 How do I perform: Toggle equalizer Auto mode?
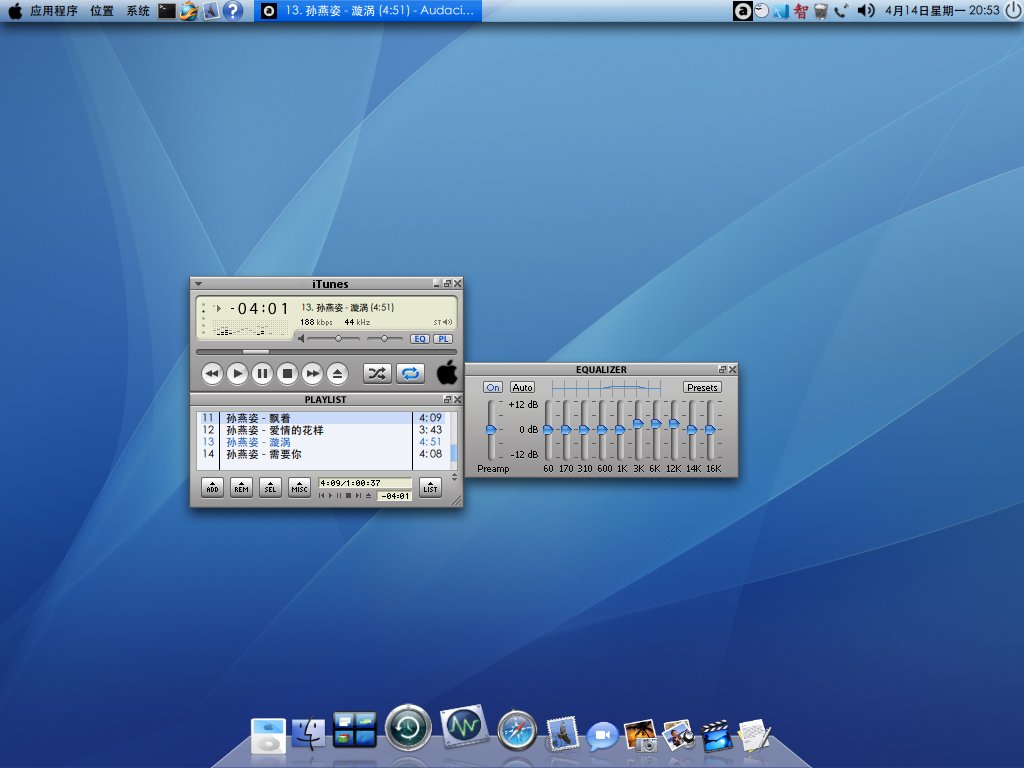(522, 387)
